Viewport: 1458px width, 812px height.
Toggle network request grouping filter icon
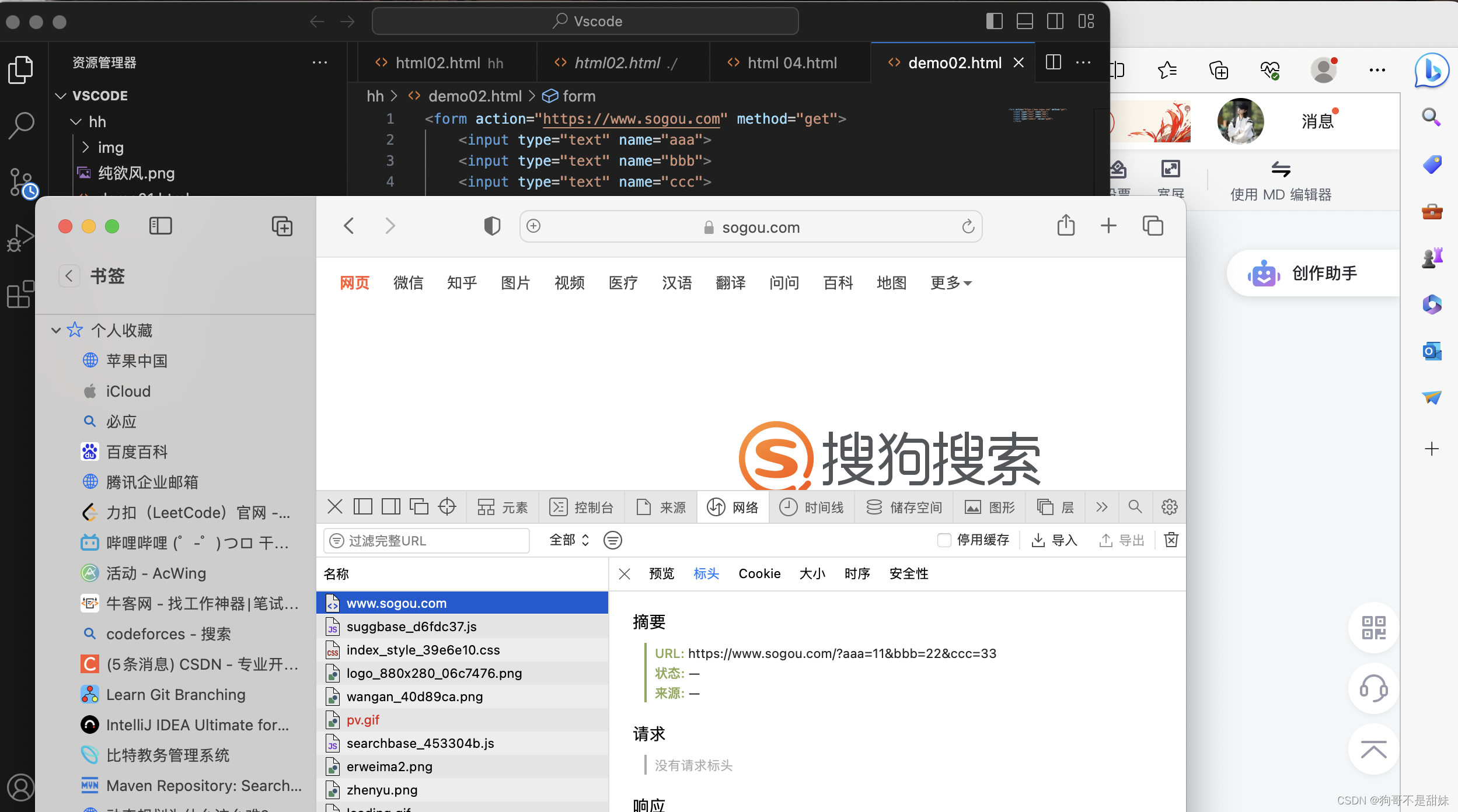tap(612, 540)
